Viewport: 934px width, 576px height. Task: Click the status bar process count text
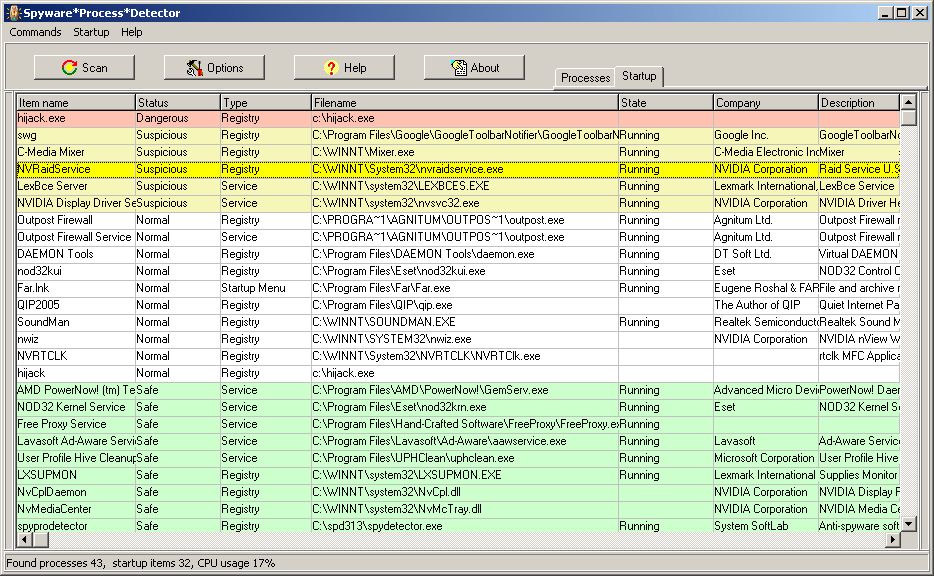[x=55, y=563]
